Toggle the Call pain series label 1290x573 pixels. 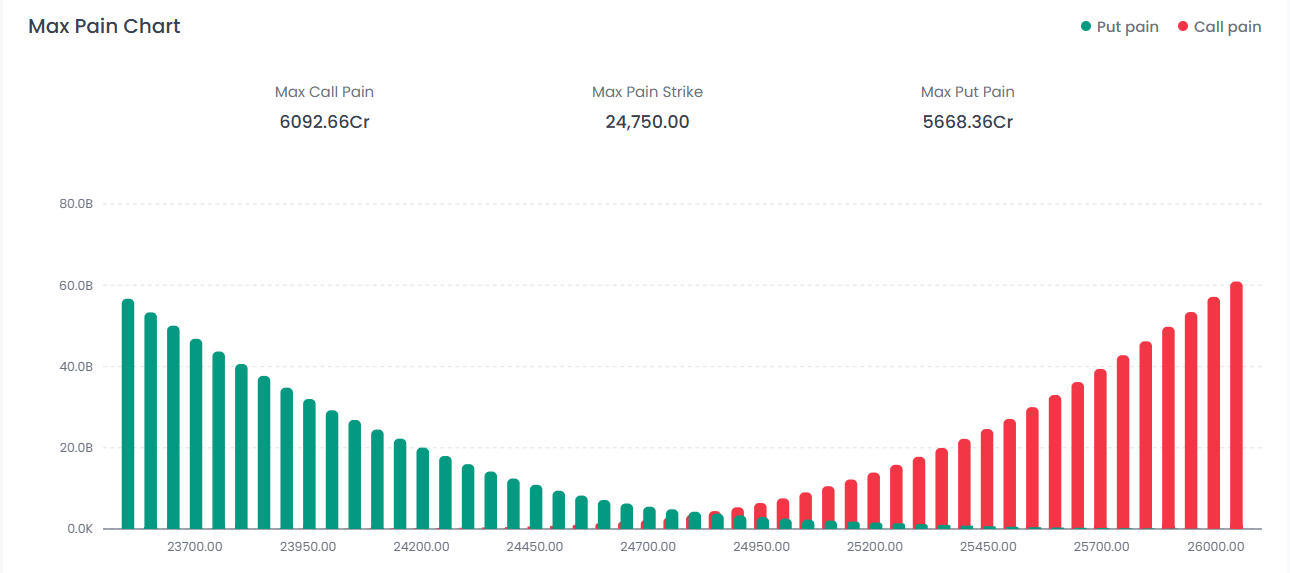[1227, 27]
